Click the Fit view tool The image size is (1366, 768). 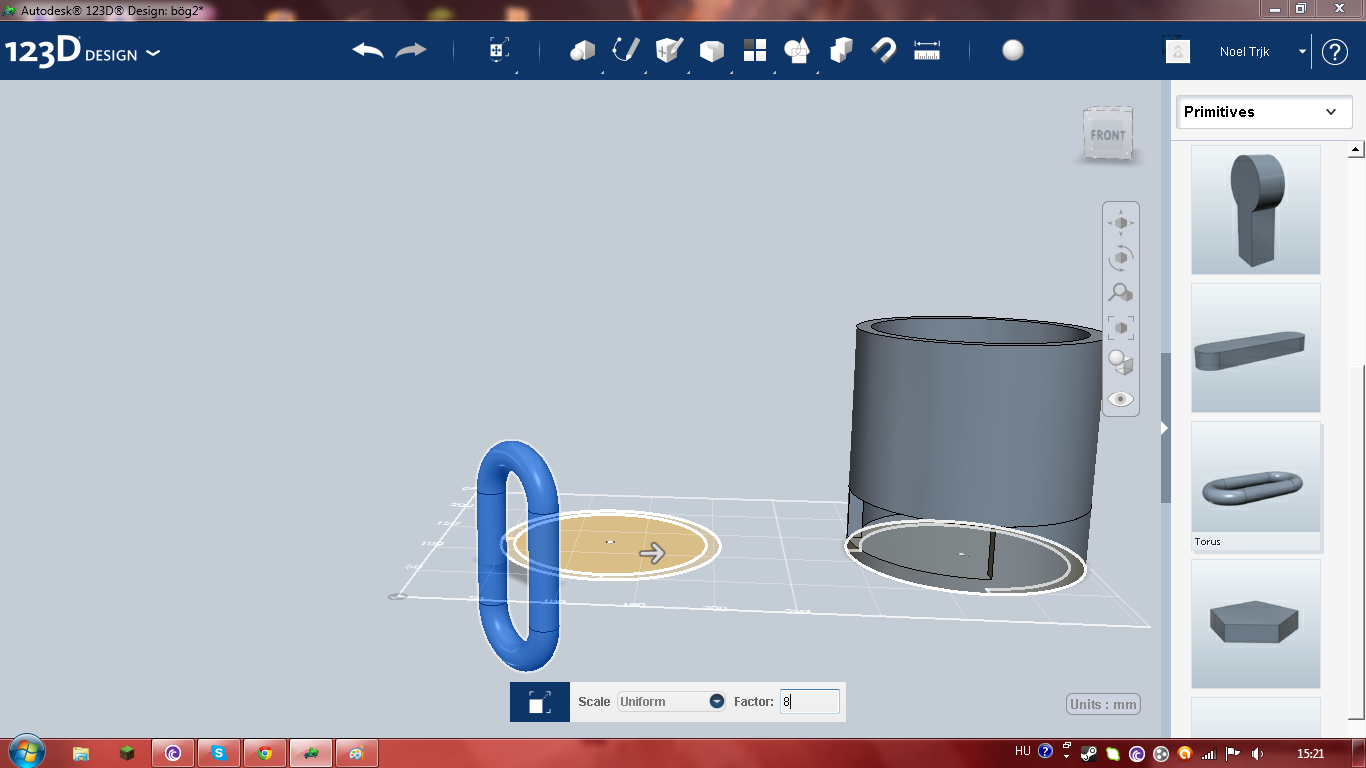click(x=1121, y=328)
